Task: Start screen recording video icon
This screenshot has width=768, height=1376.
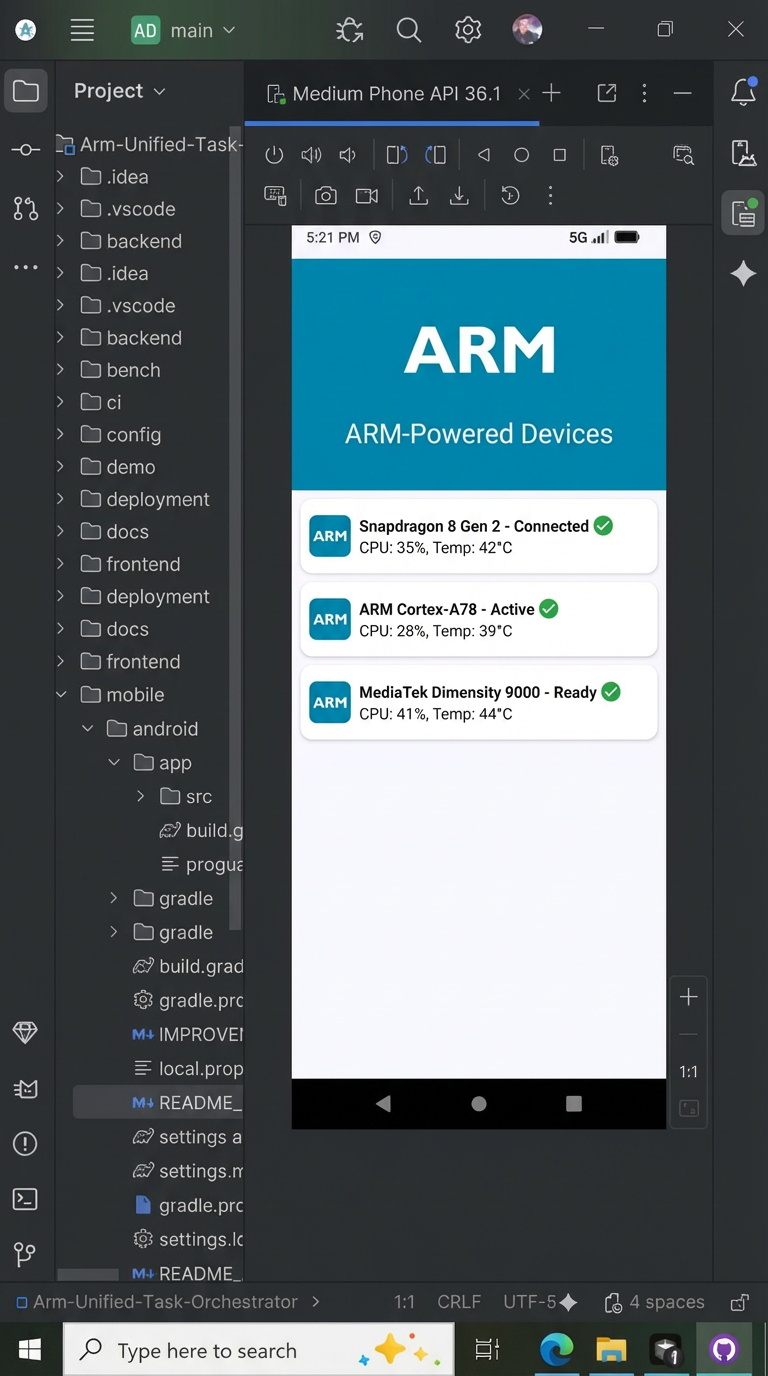Action: (367, 196)
